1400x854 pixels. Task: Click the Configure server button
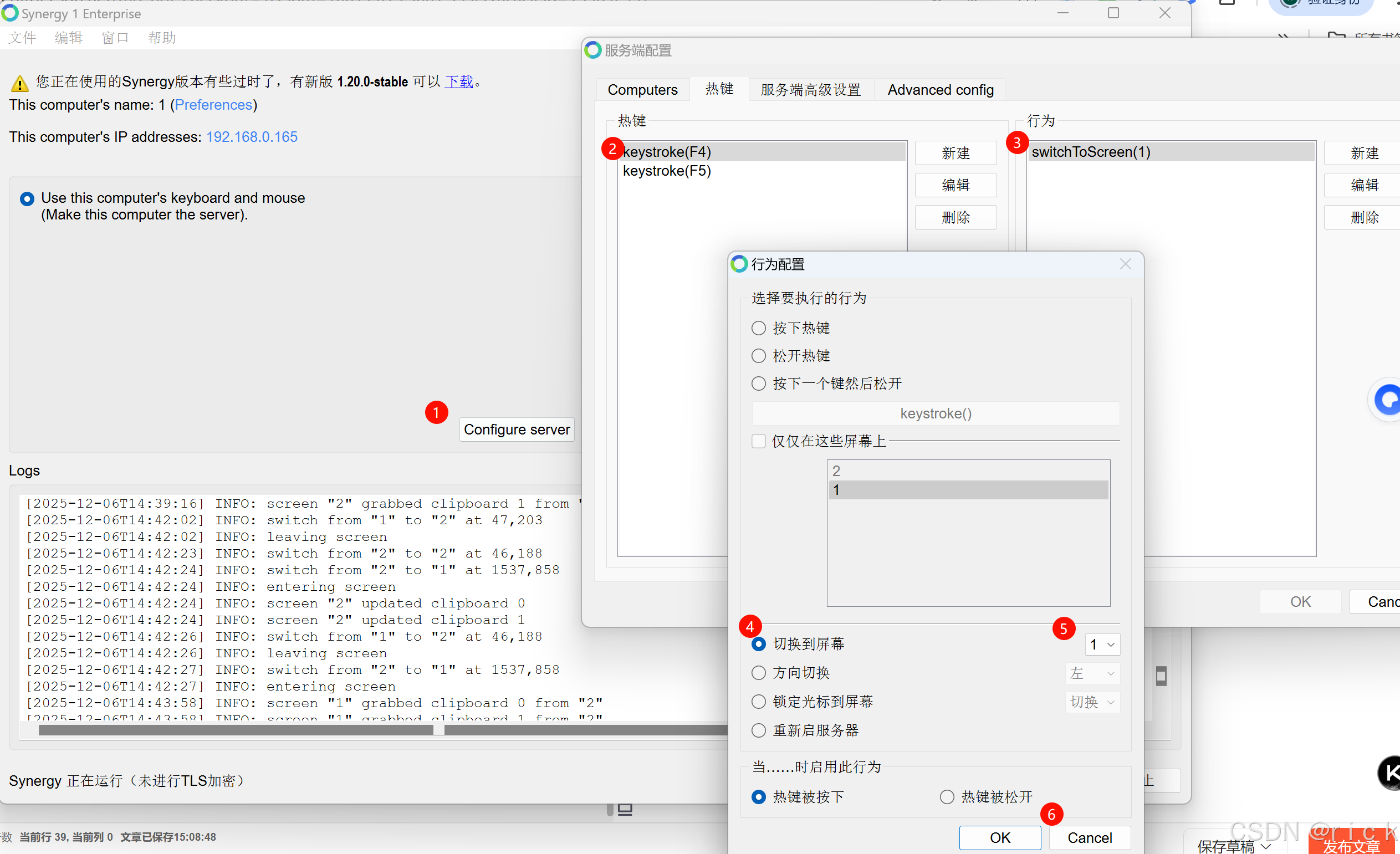pos(517,429)
